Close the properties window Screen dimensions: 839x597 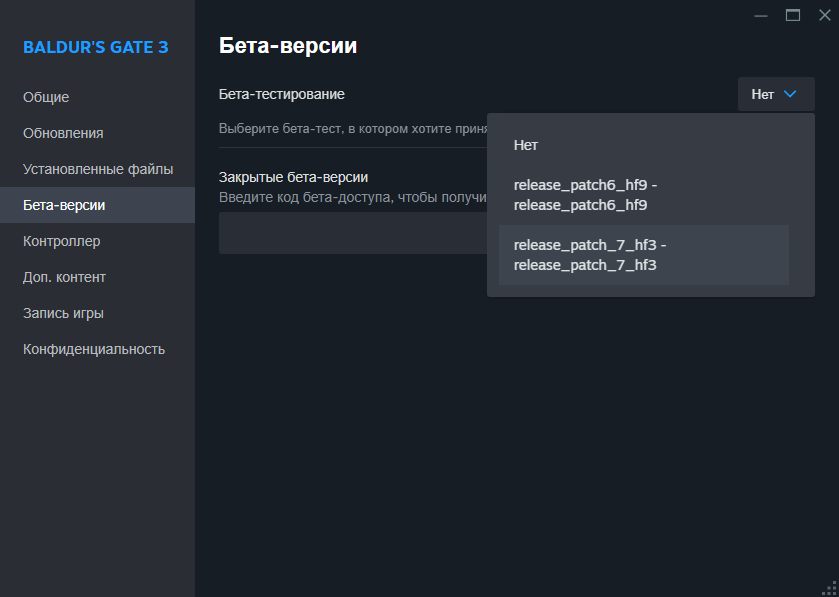[x=825, y=16]
